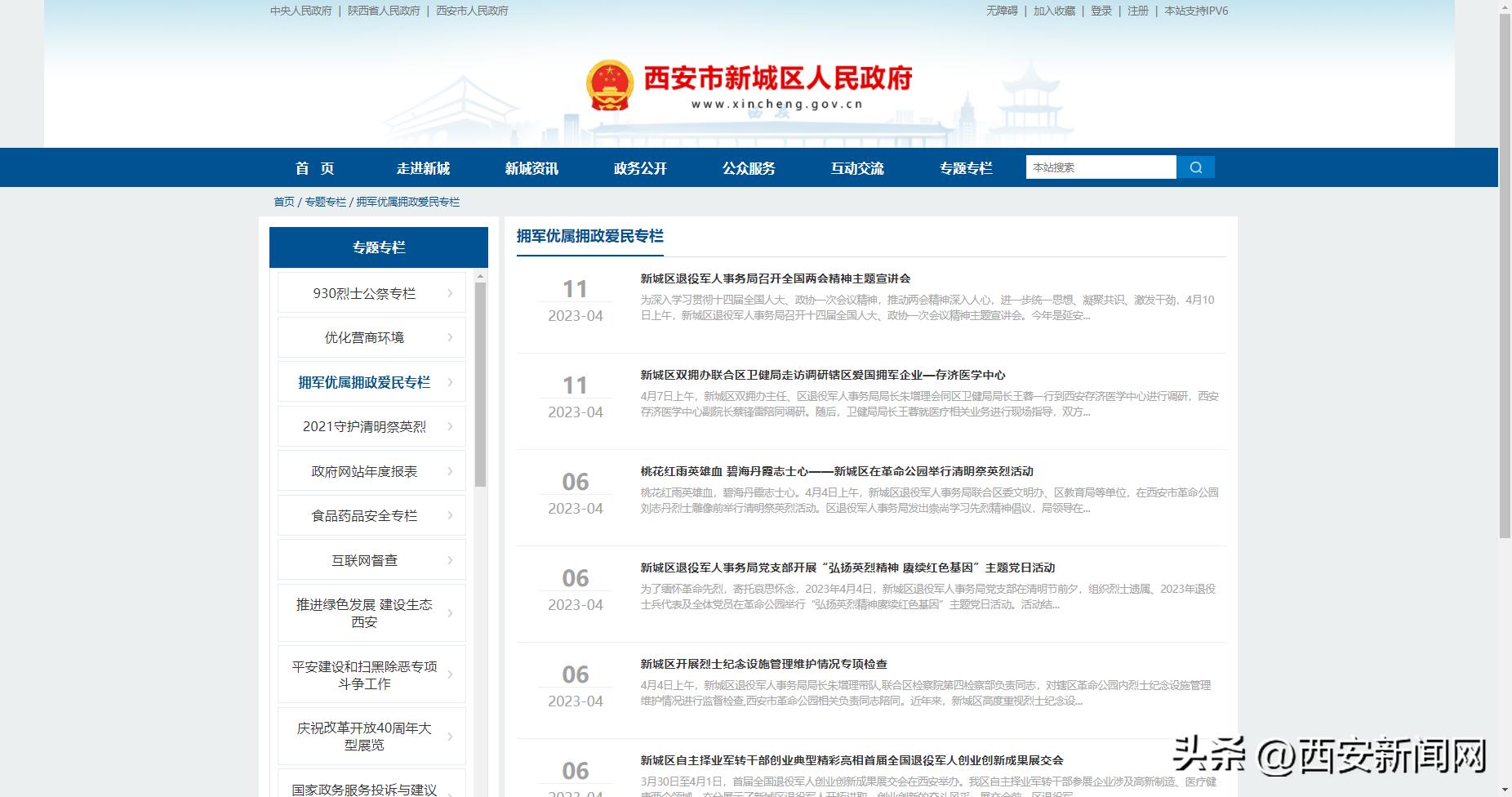Switch to the 互动交流 section
Screen dimensions: 1512x797
(x=857, y=167)
